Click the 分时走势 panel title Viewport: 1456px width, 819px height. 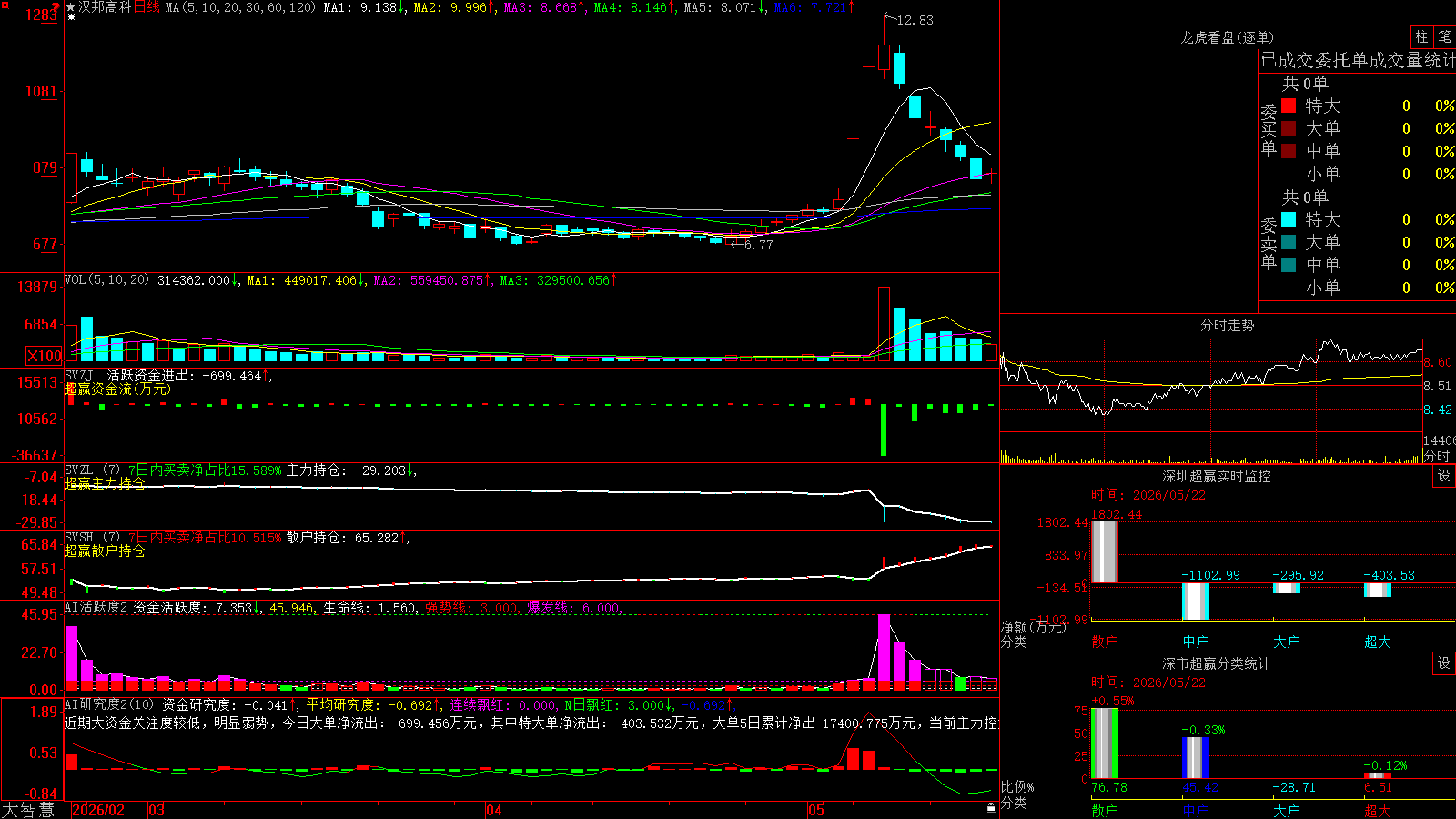[x=1227, y=325]
